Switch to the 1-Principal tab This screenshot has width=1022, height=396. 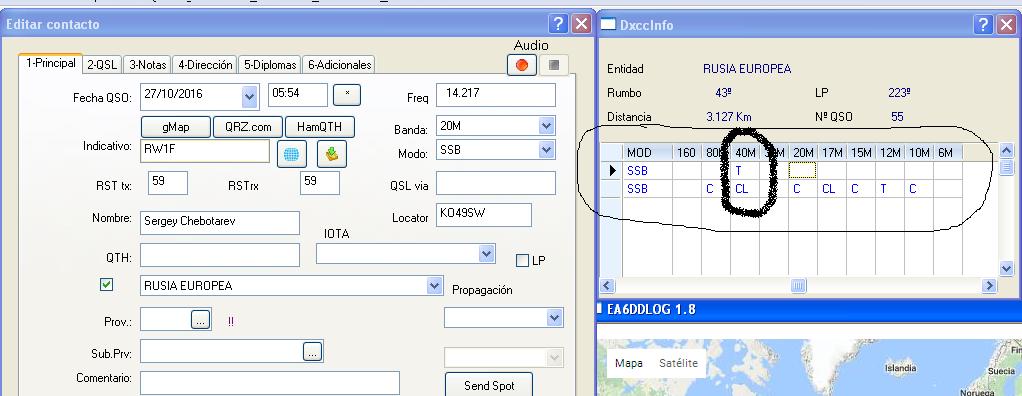point(51,64)
